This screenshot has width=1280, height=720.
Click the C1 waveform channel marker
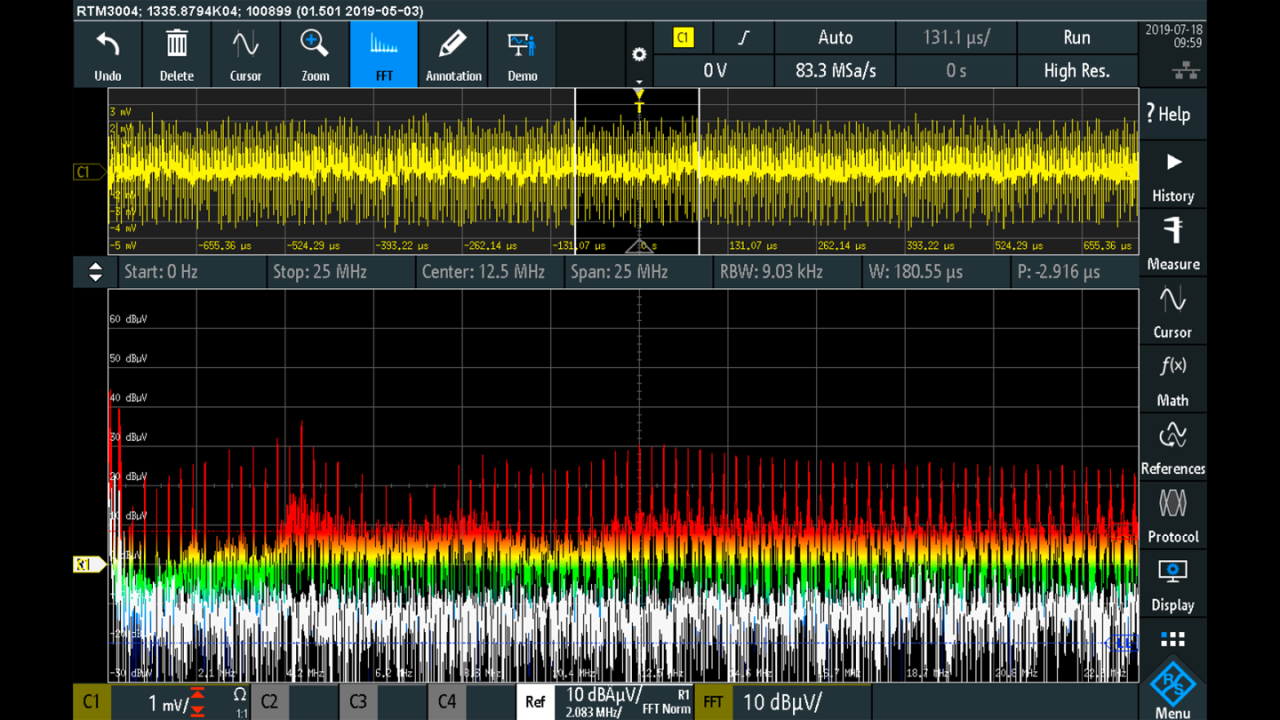pos(90,172)
